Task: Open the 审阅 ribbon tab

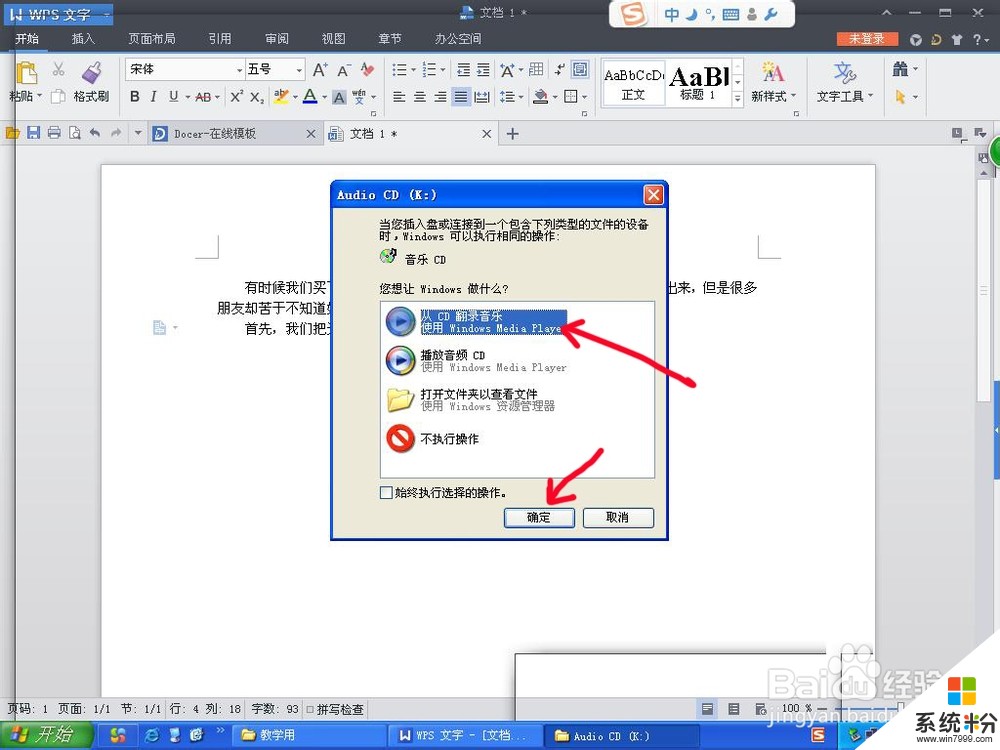Action: [x=277, y=38]
